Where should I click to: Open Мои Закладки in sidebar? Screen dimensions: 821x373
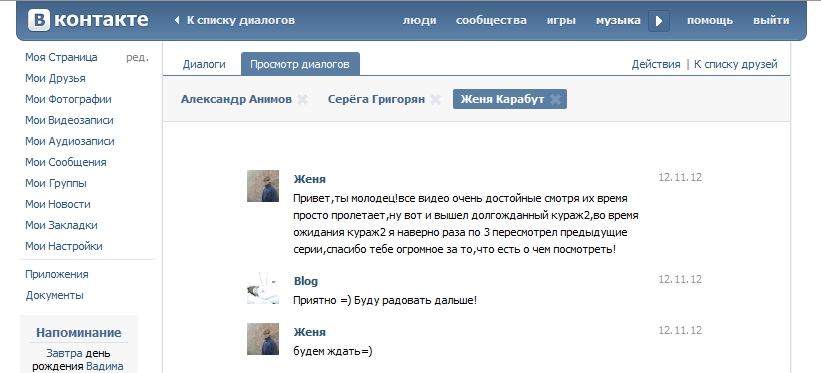(61, 225)
